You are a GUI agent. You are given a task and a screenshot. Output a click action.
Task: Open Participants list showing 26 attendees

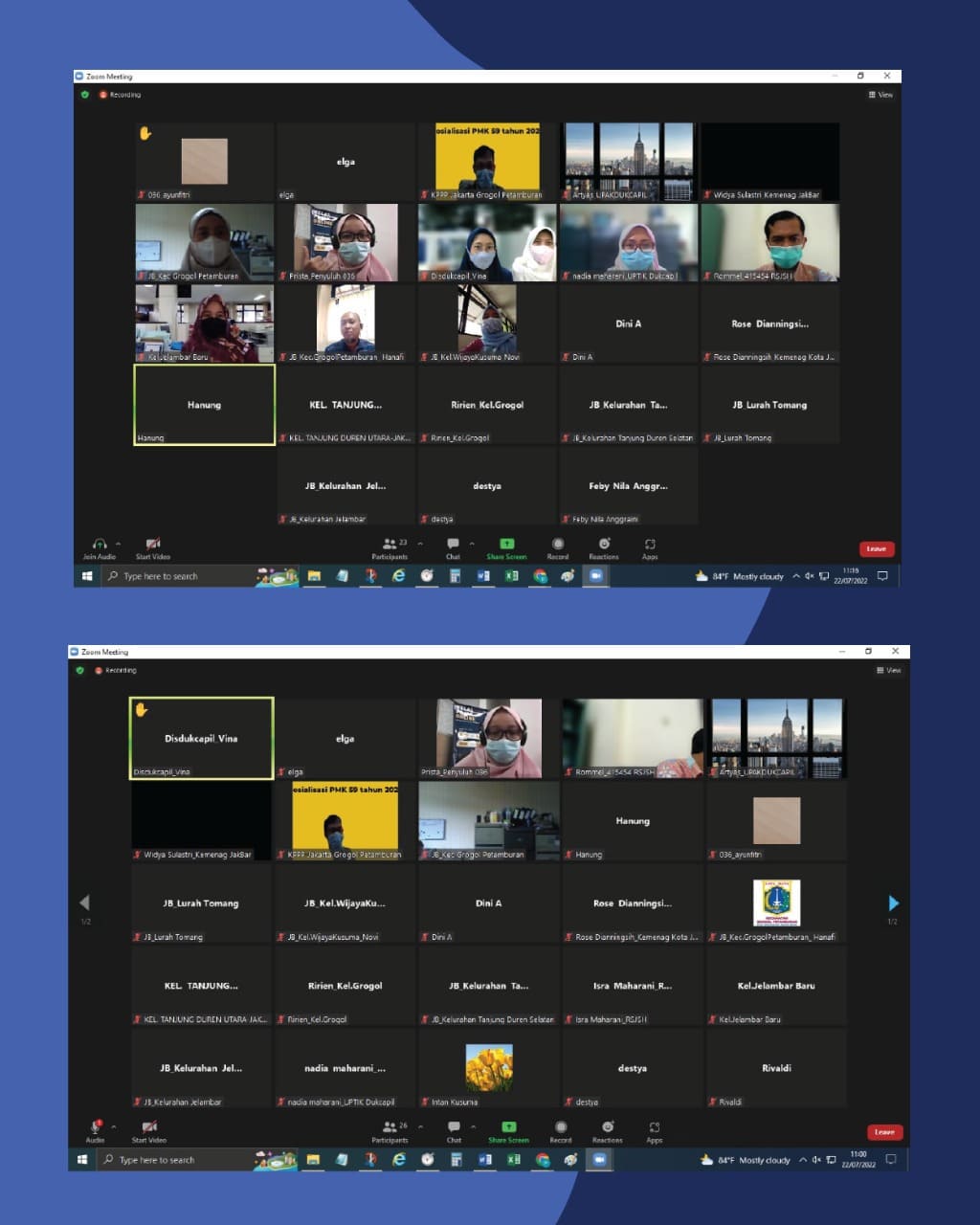point(390,1128)
